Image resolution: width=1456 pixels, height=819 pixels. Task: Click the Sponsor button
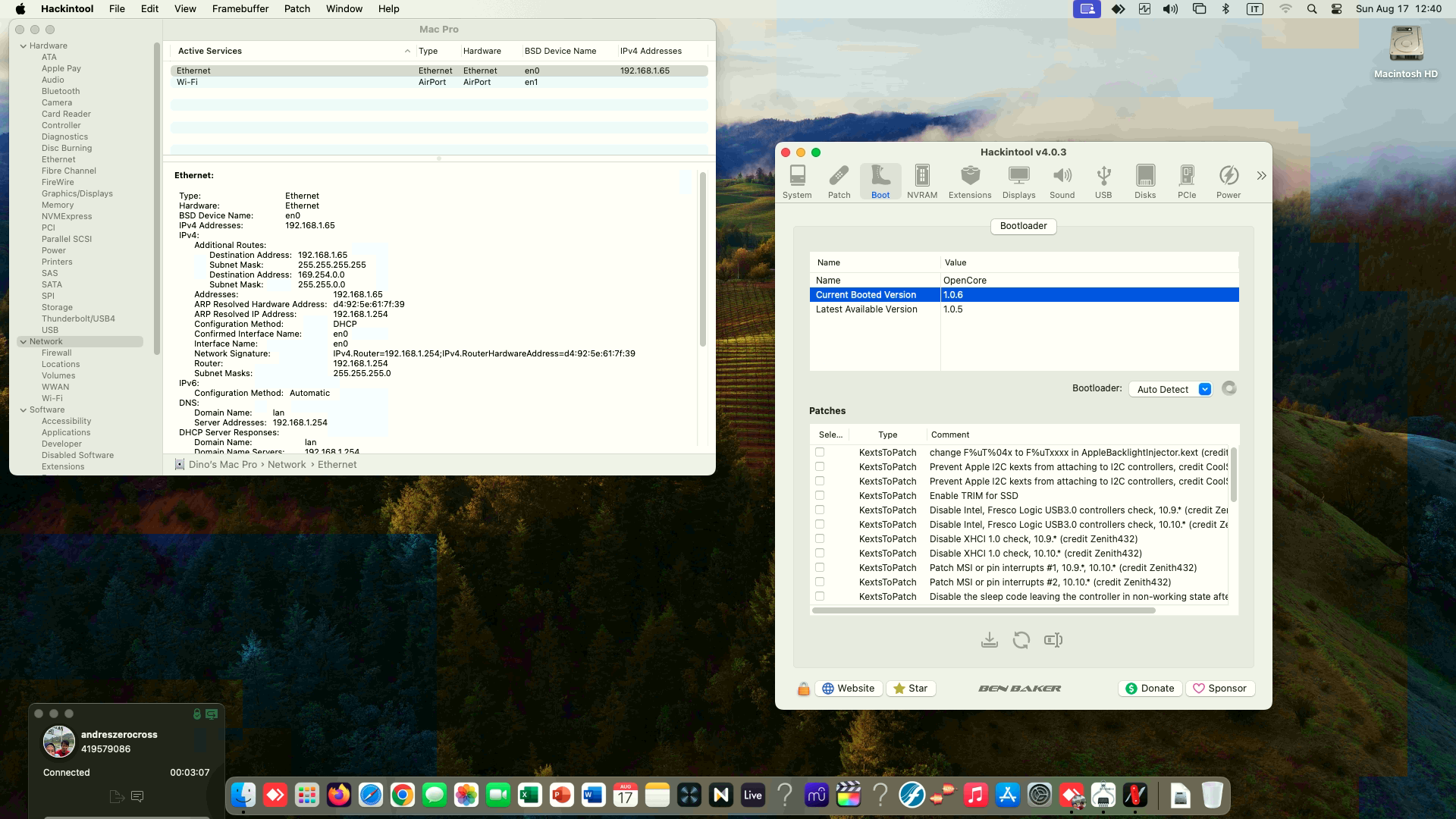coord(1220,689)
